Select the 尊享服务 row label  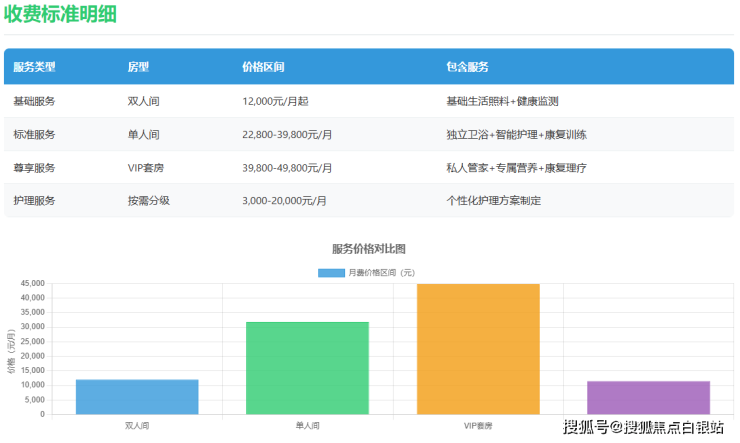pos(35,167)
